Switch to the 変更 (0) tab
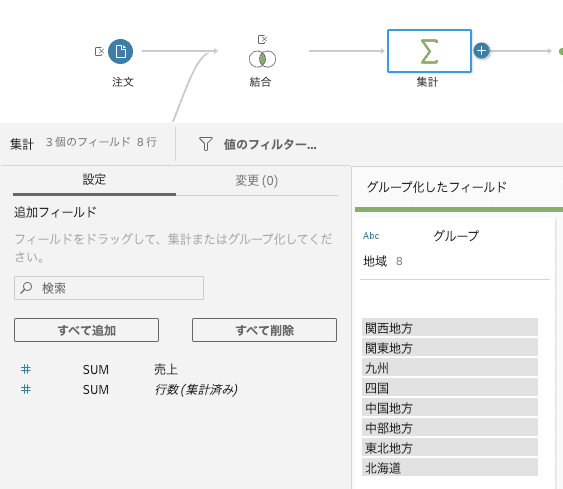This screenshot has width=563, height=489. tap(257, 180)
